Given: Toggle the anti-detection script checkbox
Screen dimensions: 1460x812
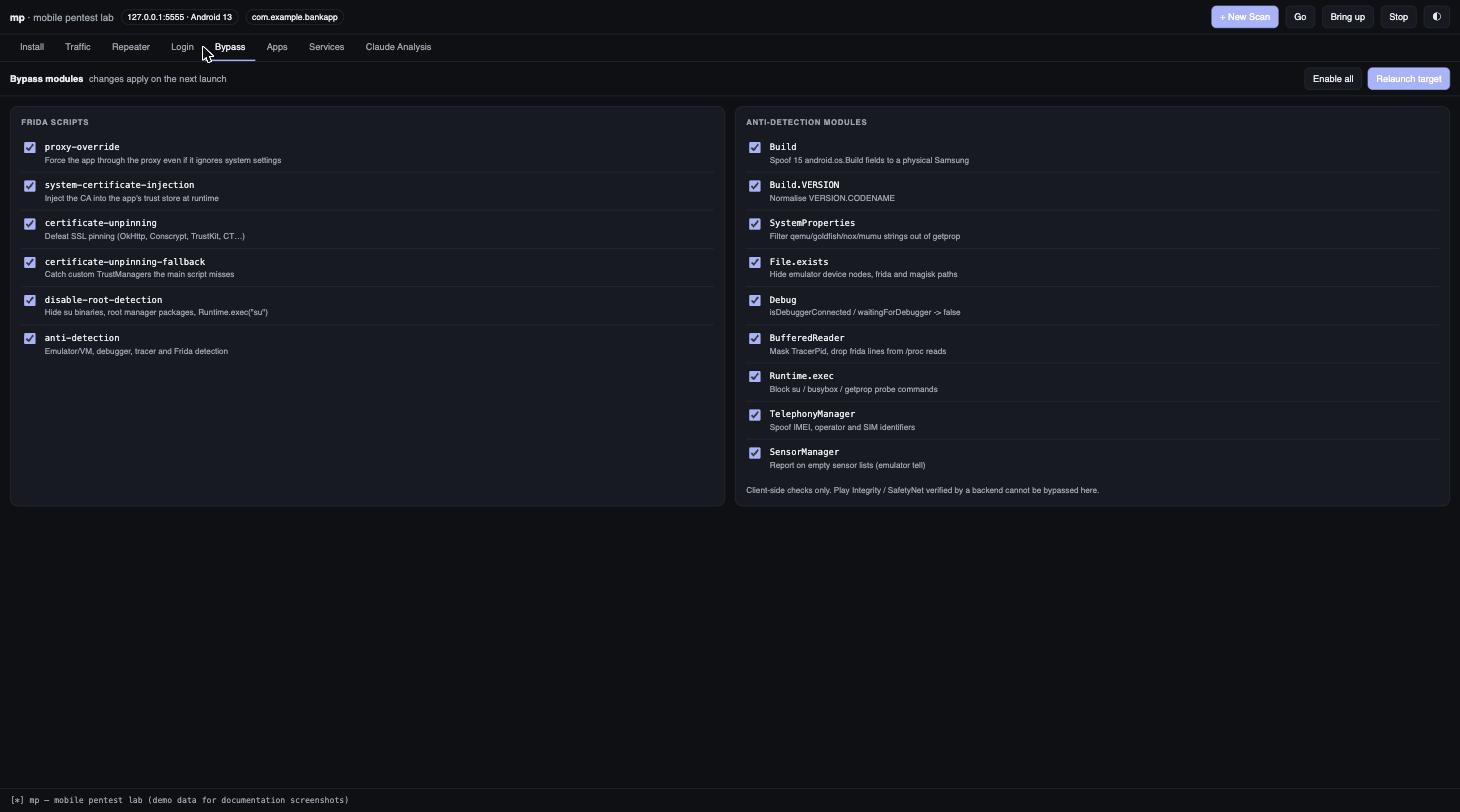Looking at the screenshot, I should (x=30, y=339).
